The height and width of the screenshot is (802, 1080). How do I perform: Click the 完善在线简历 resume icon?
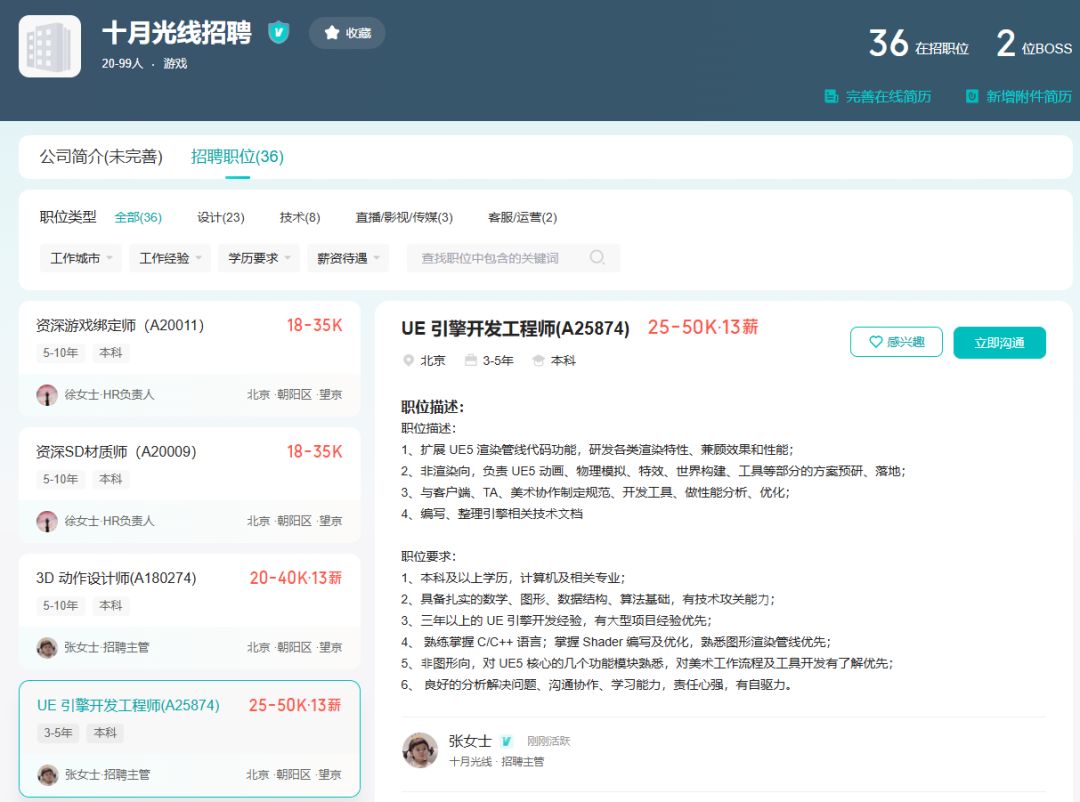(x=831, y=96)
